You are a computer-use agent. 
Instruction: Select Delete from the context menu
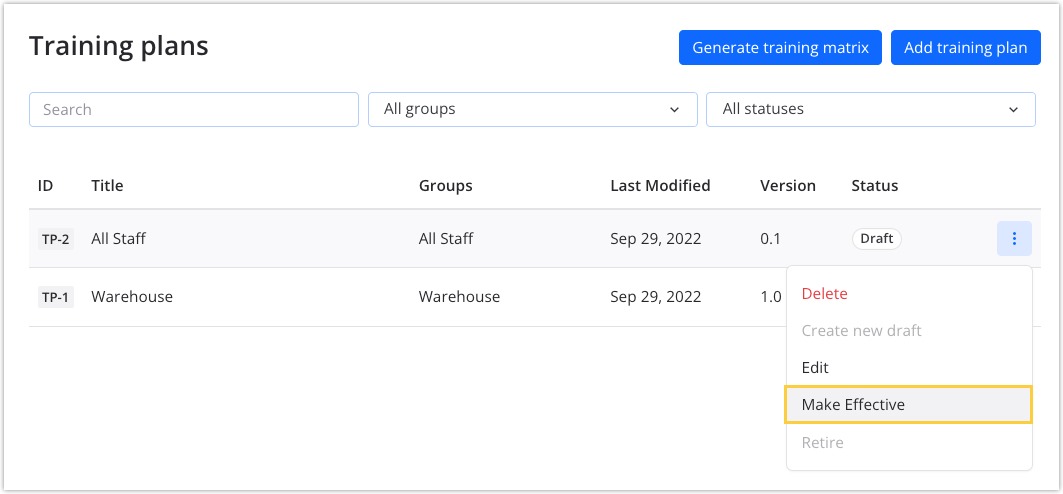tap(824, 294)
